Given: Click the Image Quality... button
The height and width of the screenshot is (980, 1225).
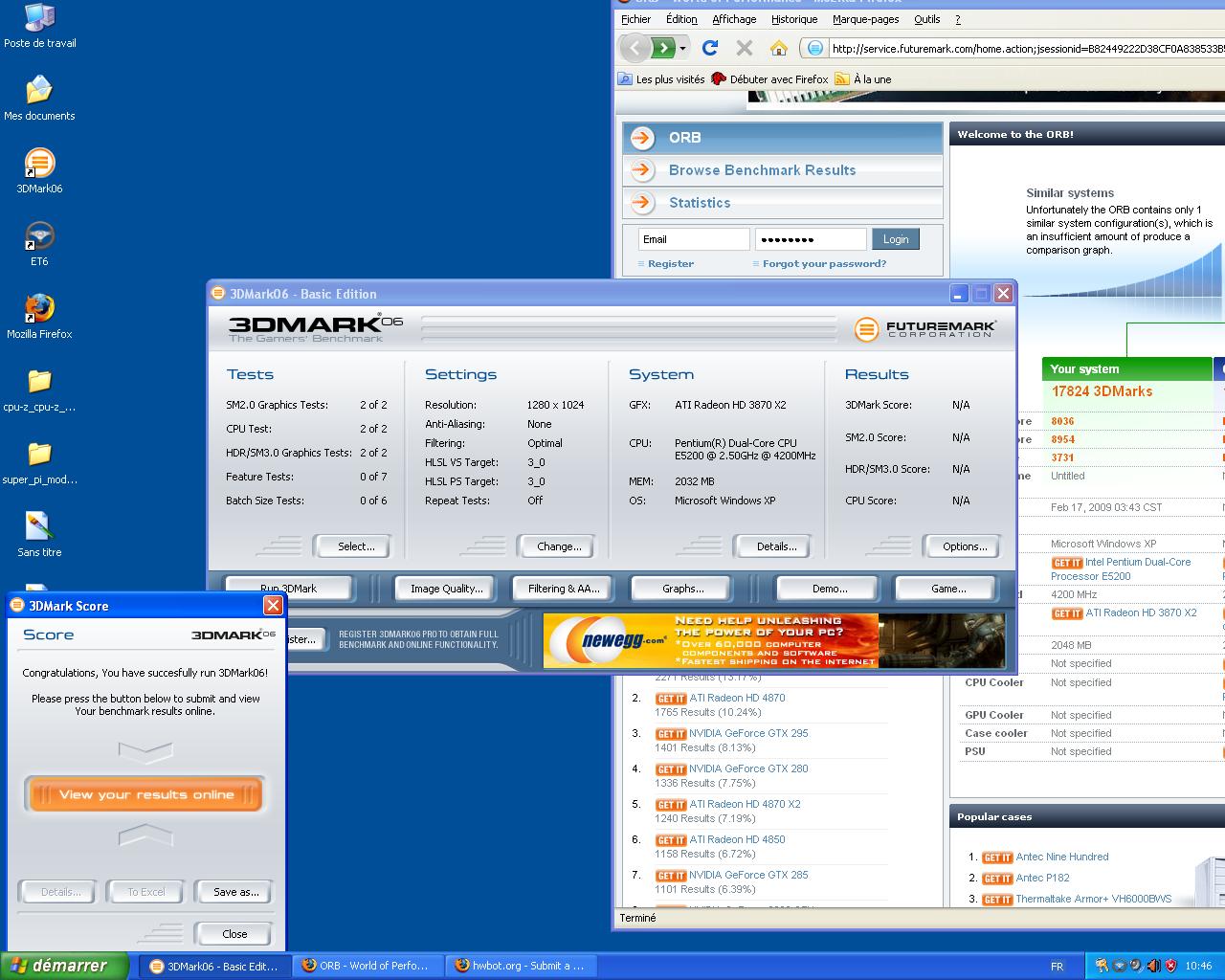Looking at the screenshot, I should [x=447, y=589].
